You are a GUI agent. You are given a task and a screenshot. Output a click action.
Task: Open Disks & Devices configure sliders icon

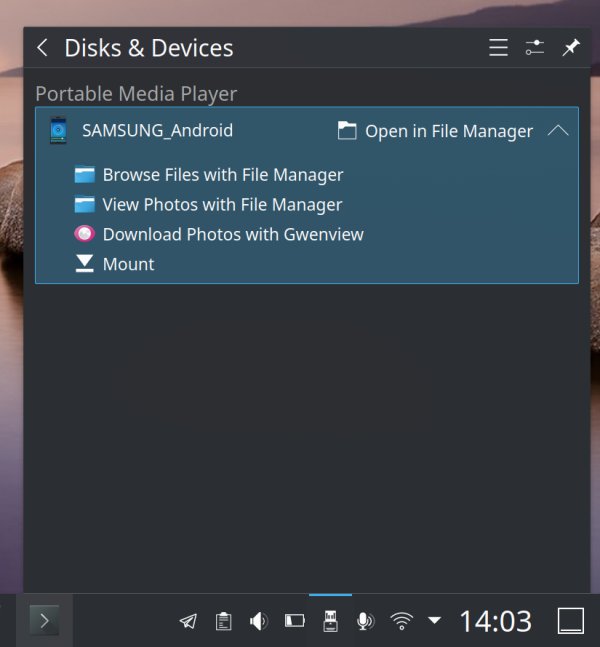(534, 47)
